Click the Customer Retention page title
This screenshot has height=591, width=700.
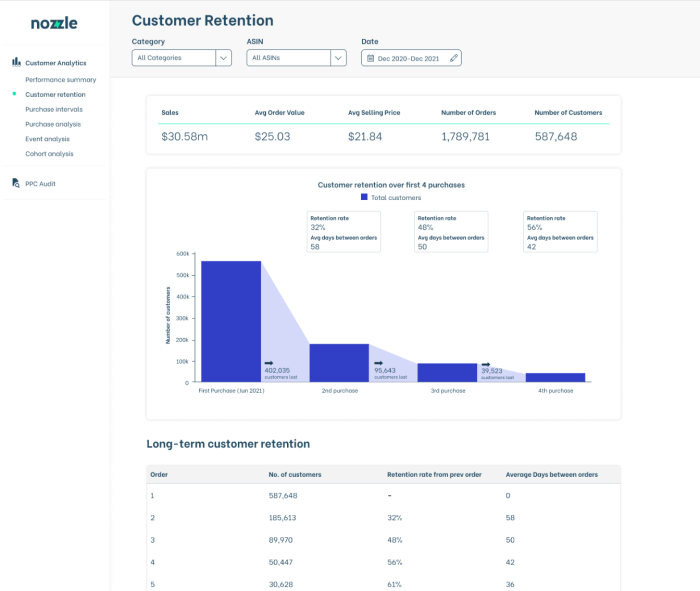203,21
